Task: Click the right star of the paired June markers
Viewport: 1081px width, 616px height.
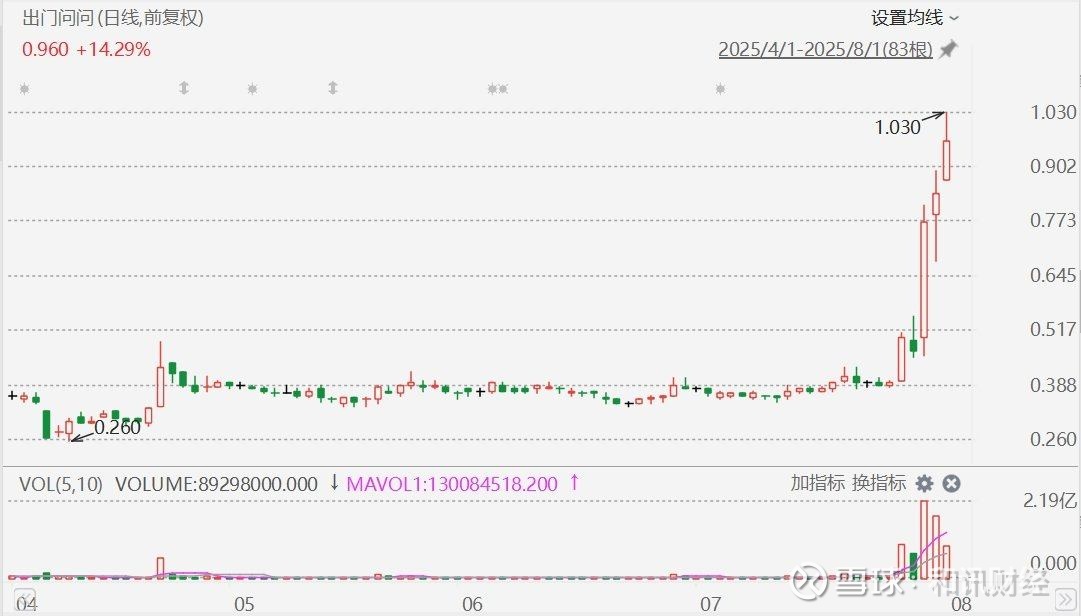Action: [503, 89]
